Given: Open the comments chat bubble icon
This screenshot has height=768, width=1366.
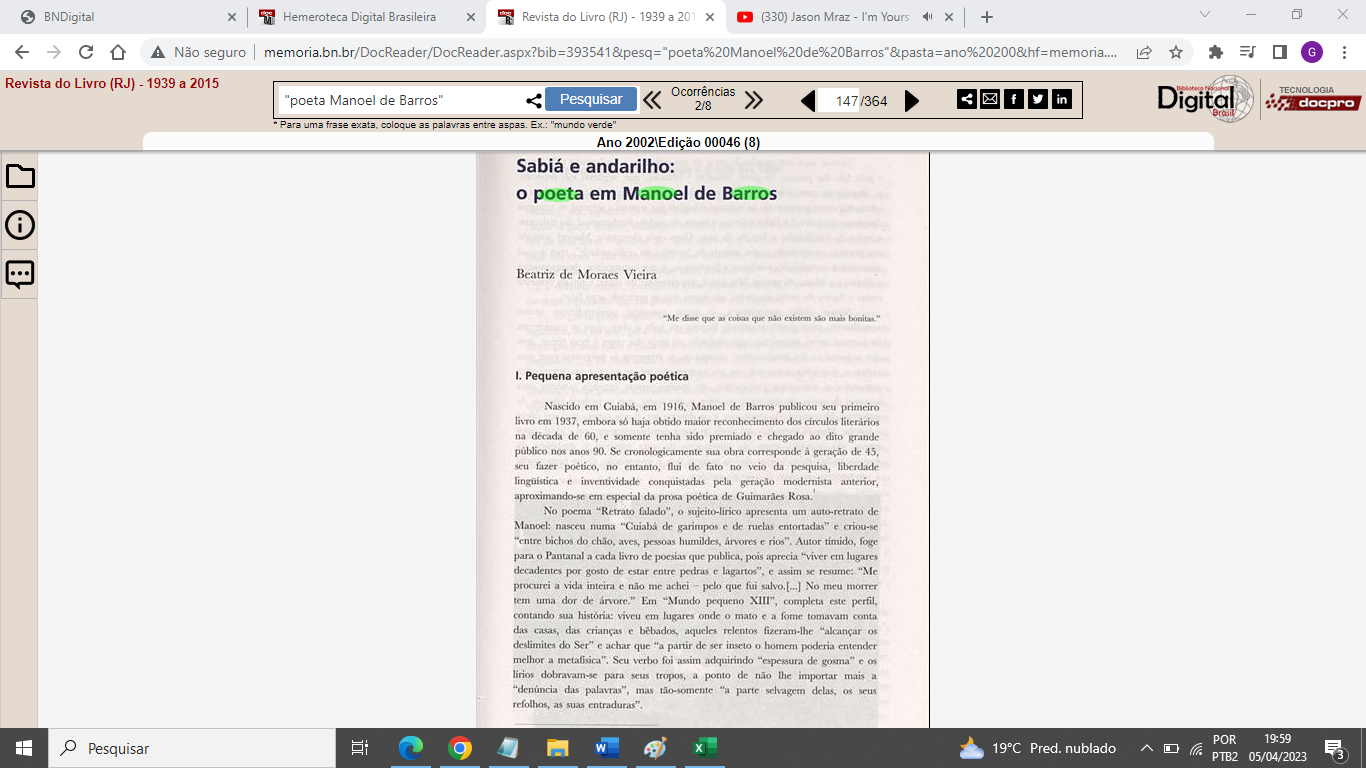Looking at the screenshot, I should (x=20, y=274).
